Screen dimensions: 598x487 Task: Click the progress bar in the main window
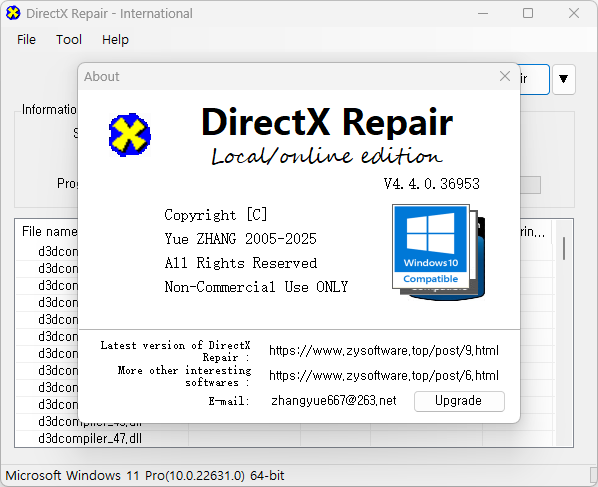coord(530,185)
